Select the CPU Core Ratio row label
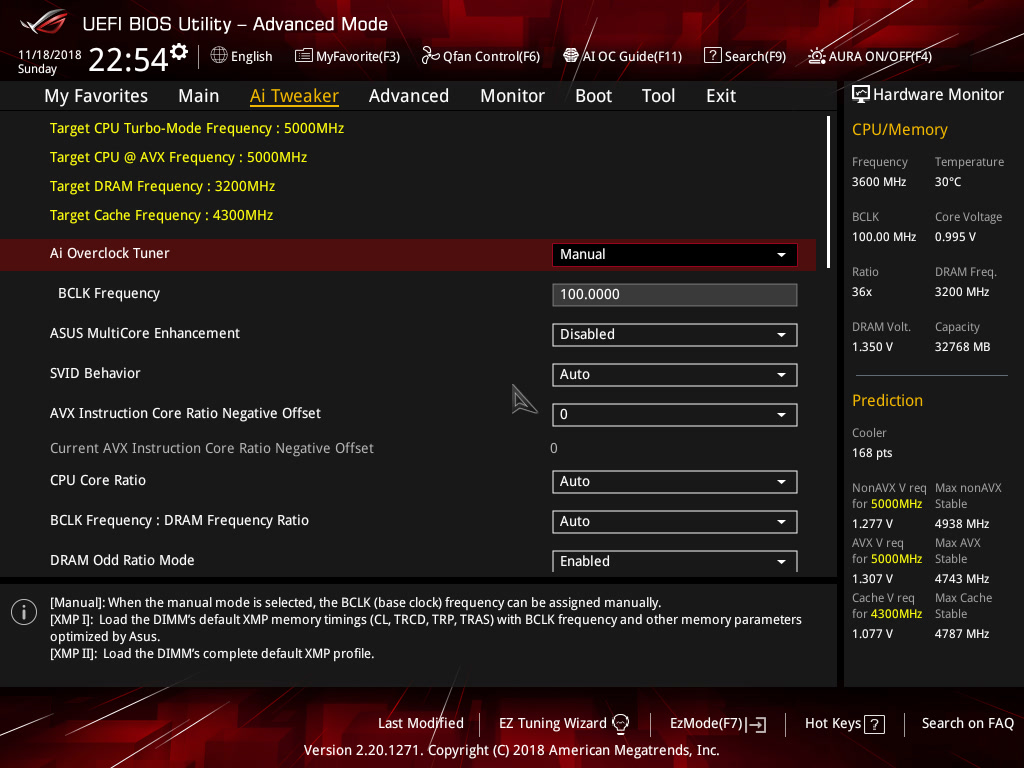 click(98, 480)
